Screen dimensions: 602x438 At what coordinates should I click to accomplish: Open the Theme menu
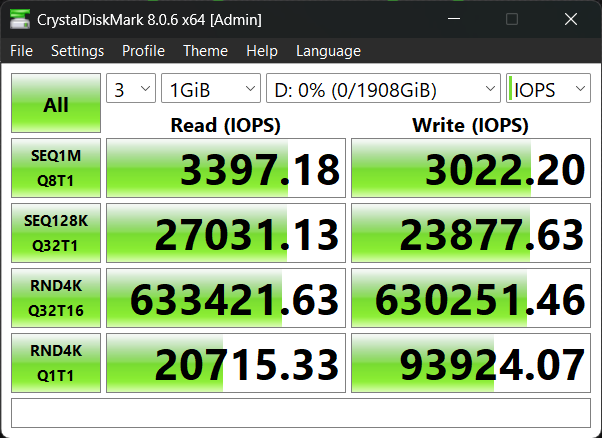(205, 51)
